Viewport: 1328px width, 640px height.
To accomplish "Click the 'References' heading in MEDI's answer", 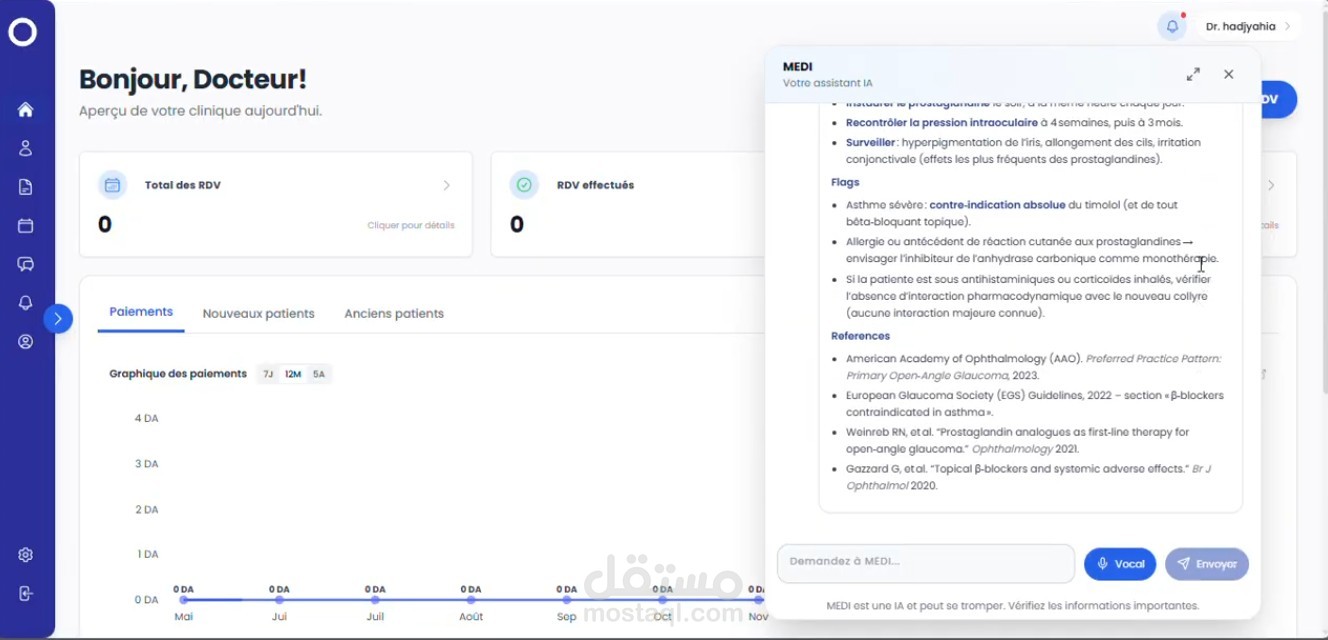I will point(860,336).
